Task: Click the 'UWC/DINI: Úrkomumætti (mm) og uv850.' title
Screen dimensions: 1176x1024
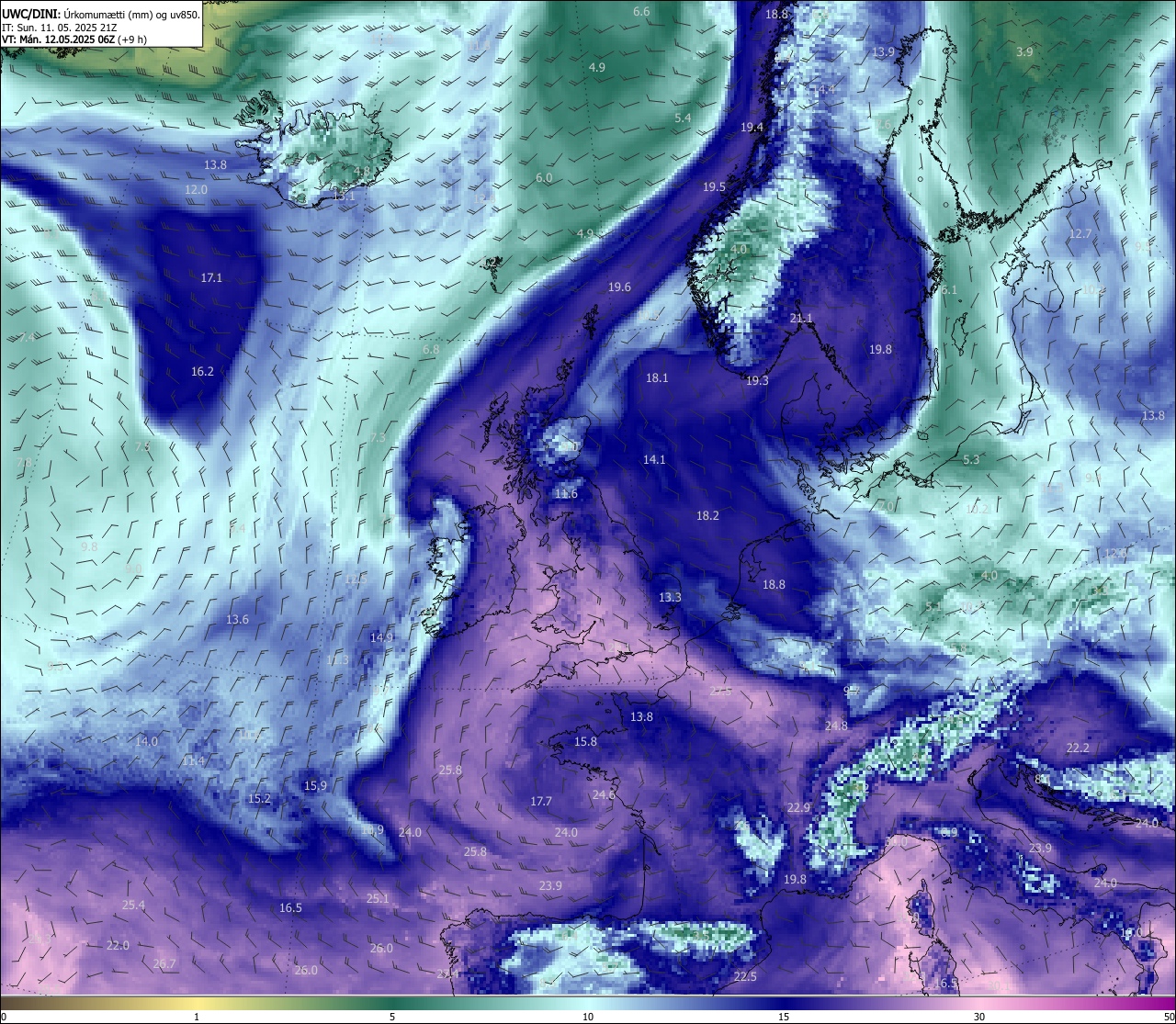Action: point(101,14)
